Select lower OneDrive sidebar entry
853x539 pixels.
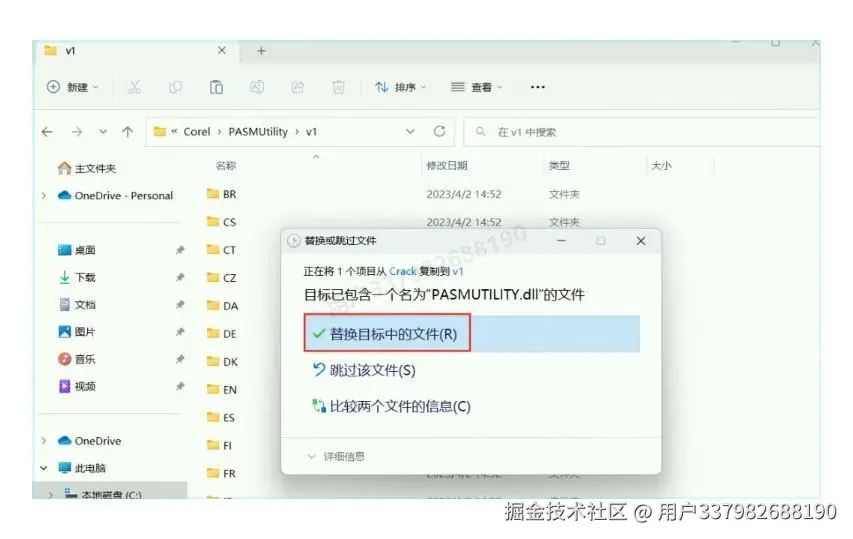tap(90, 441)
